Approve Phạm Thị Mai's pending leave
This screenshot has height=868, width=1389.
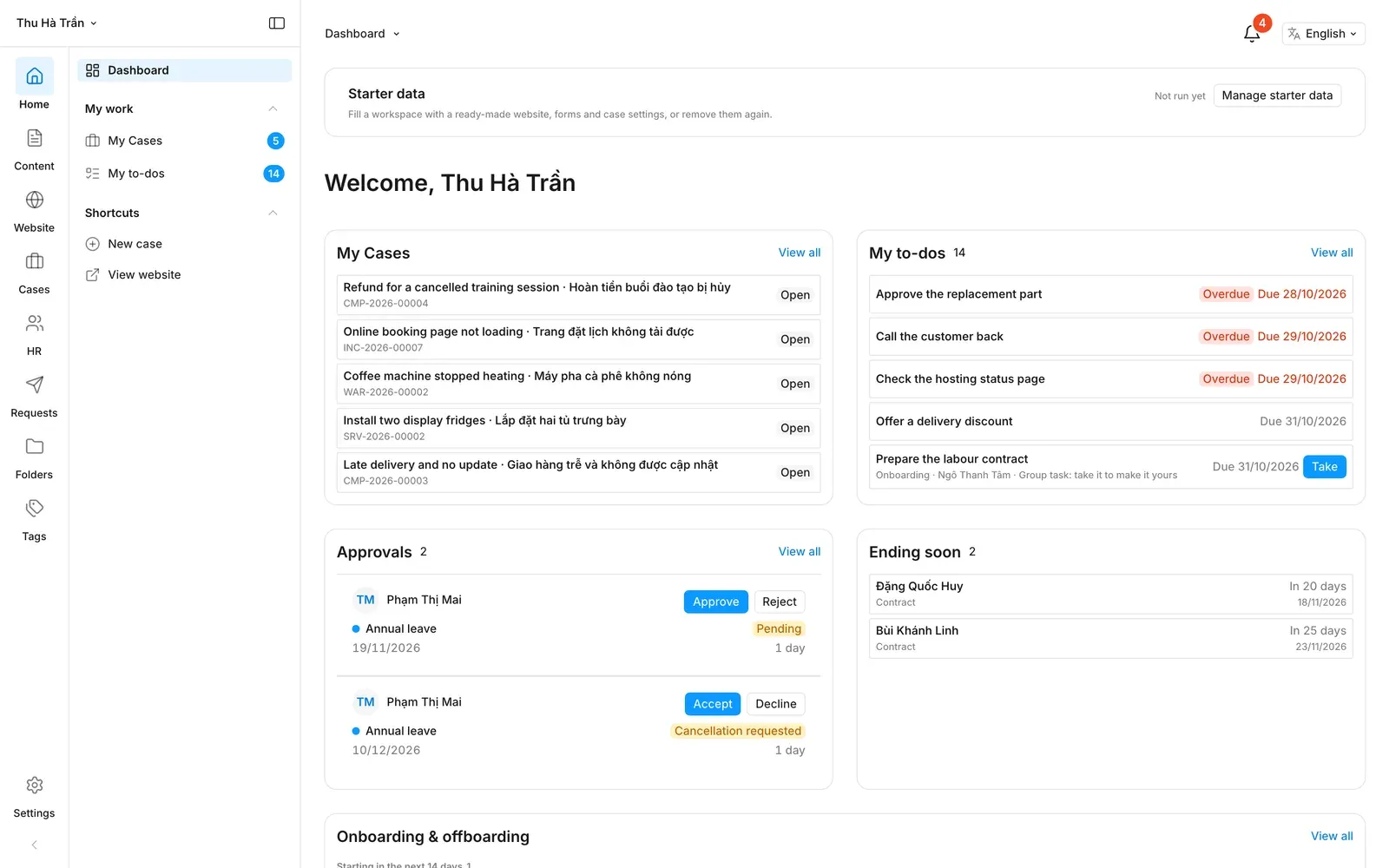715,602
